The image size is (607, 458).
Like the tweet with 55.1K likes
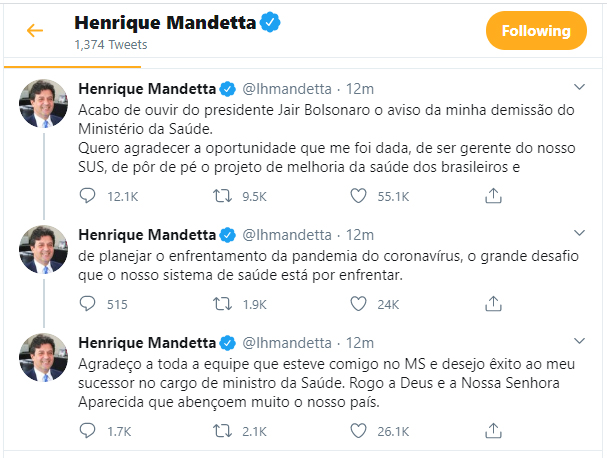(x=356, y=196)
